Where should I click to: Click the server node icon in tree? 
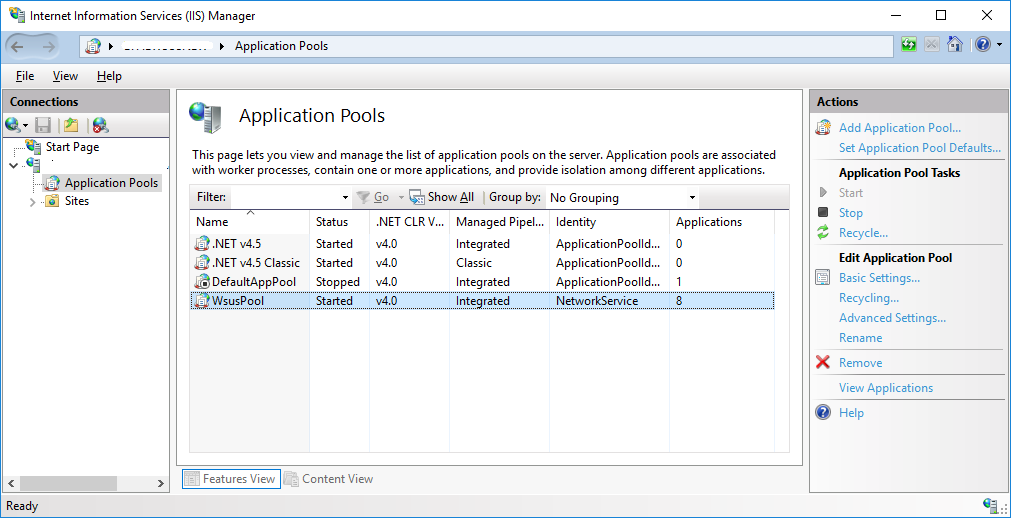click(33, 164)
